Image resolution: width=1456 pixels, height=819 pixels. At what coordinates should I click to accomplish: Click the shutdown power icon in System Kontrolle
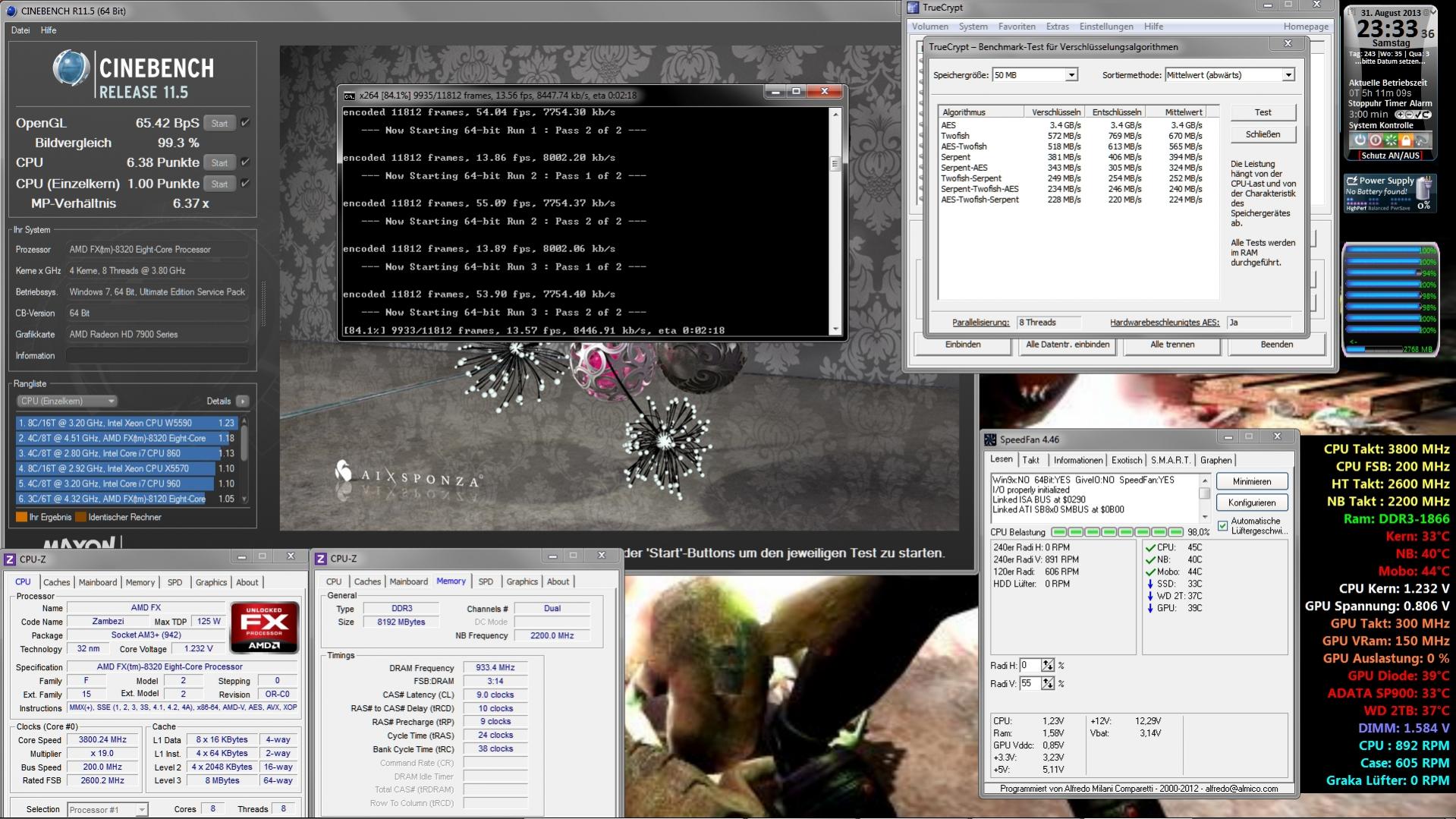pos(1360,140)
